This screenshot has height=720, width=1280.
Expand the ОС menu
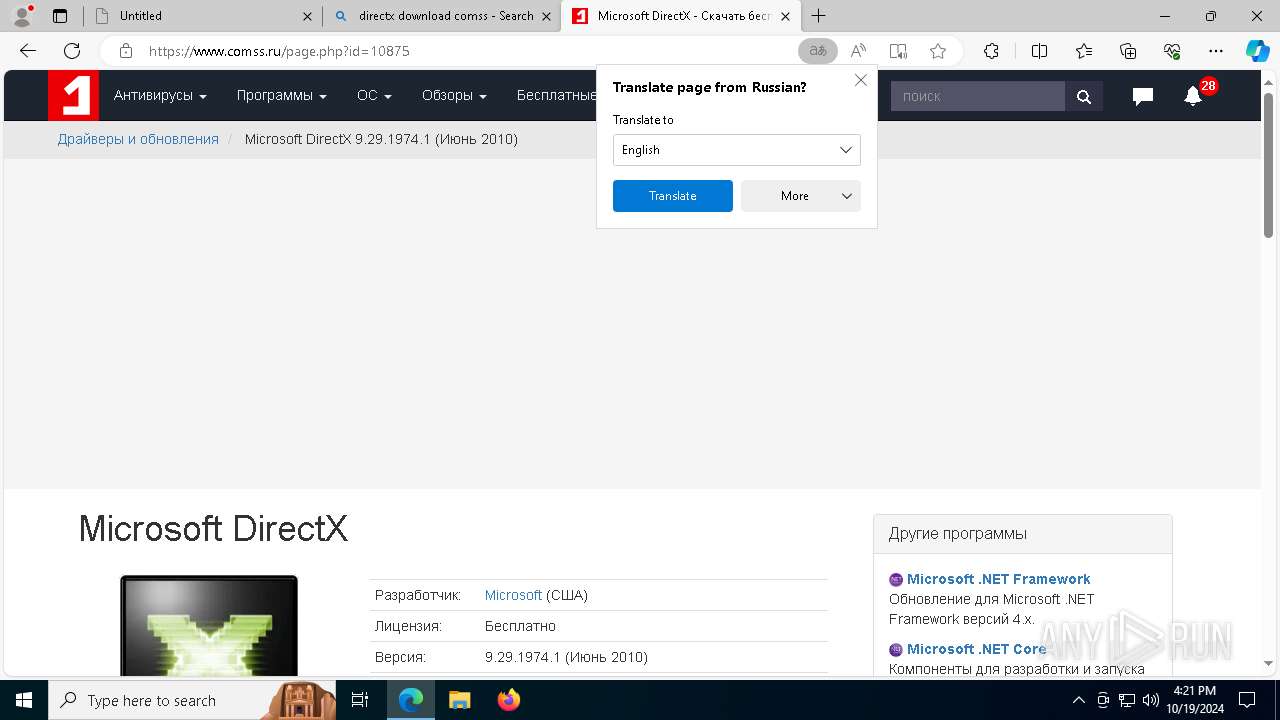(x=374, y=96)
